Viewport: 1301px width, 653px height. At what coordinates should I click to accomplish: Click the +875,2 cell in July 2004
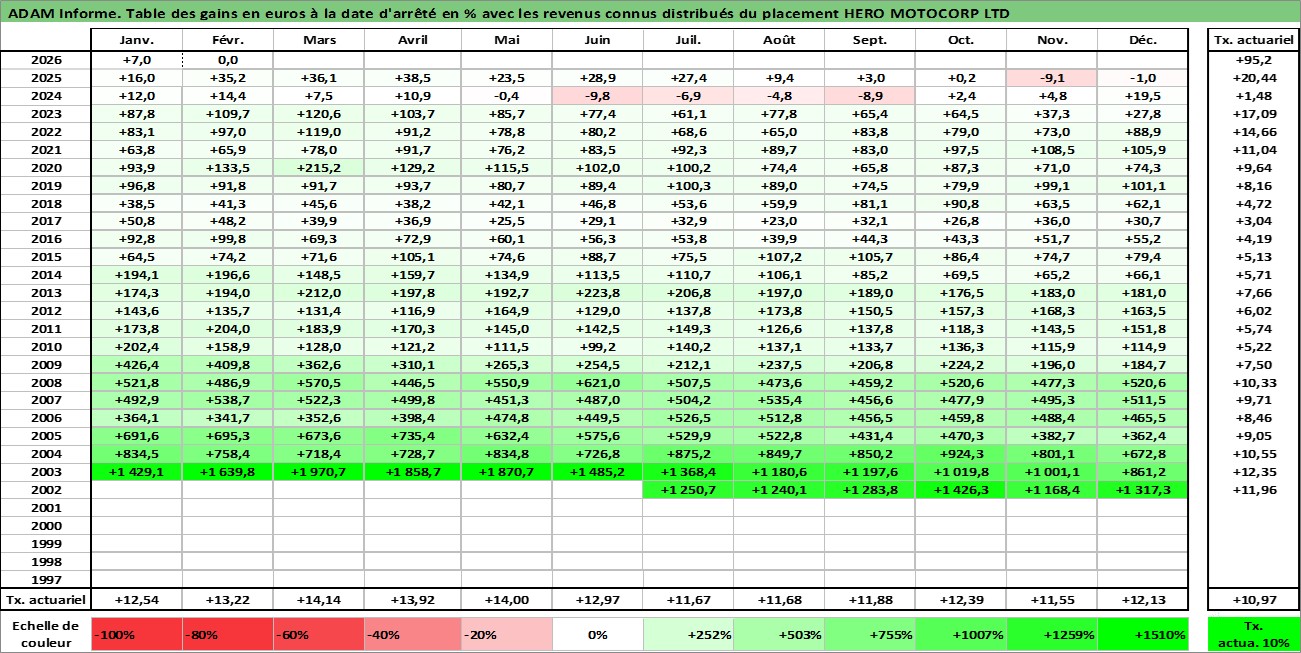(688, 454)
